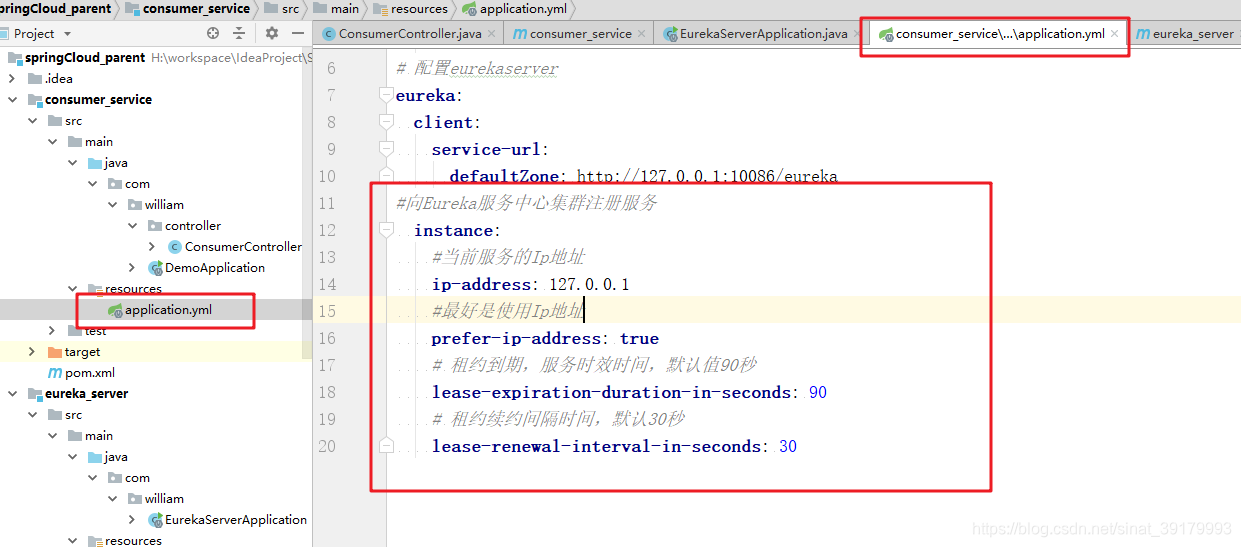This screenshot has height=547, width=1241.
Task: Expand the test folder arrow
Action: [53, 330]
